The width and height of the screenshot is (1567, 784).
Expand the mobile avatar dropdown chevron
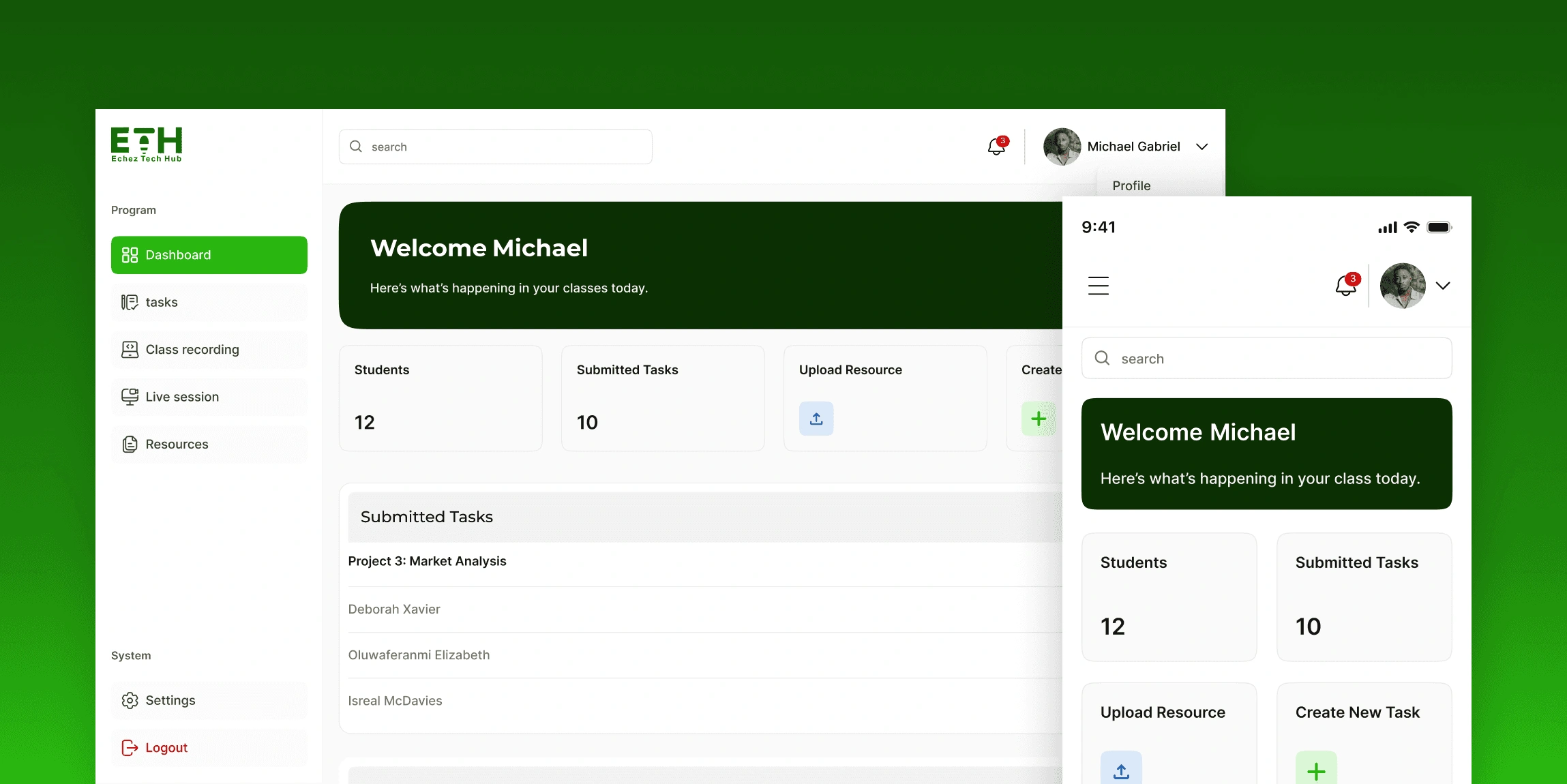coord(1443,286)
